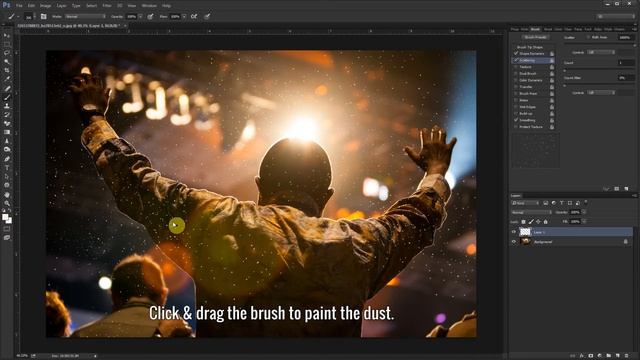This screenshot has width=640, height=360.
Task: Toggle pressure for opacity icon
Action: point(150,16)
